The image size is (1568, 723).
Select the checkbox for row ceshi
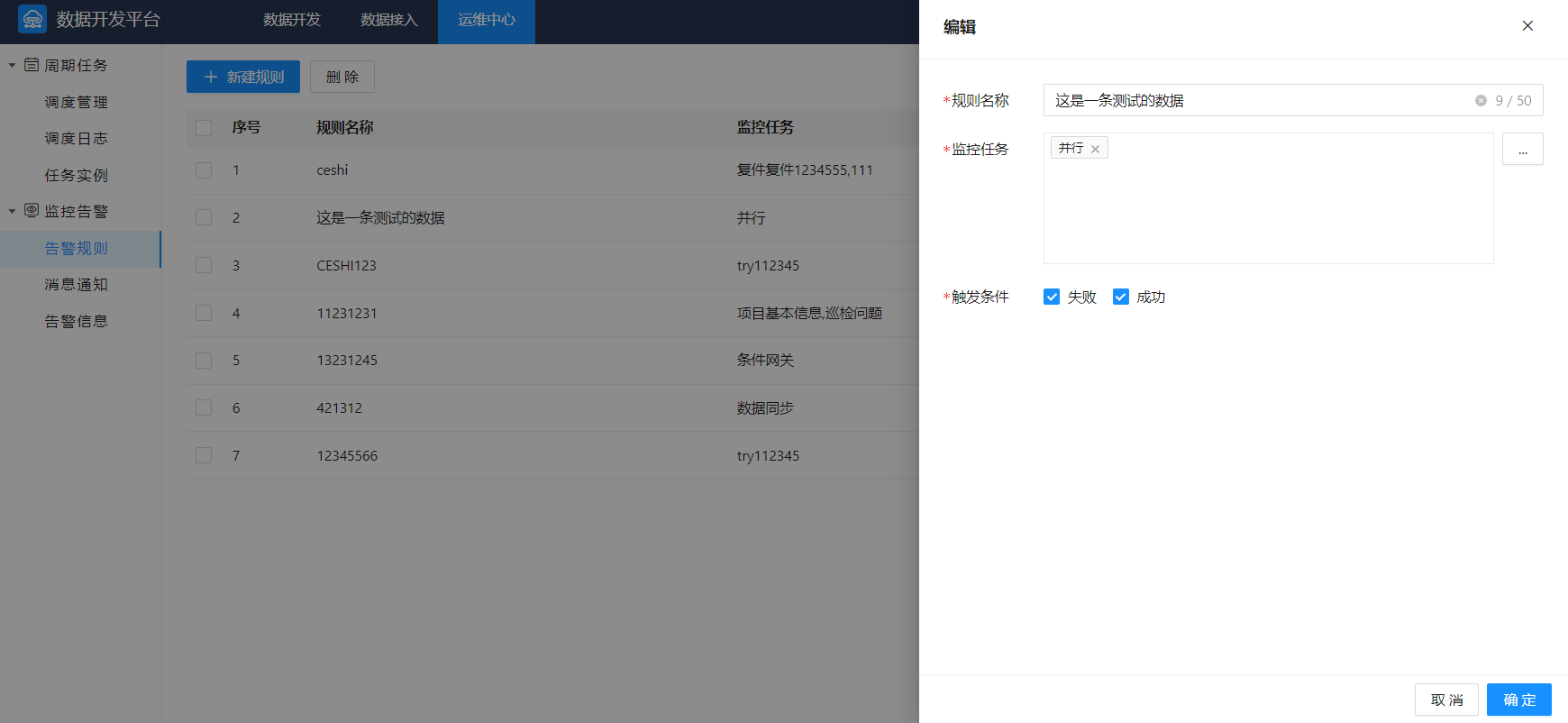204,170
